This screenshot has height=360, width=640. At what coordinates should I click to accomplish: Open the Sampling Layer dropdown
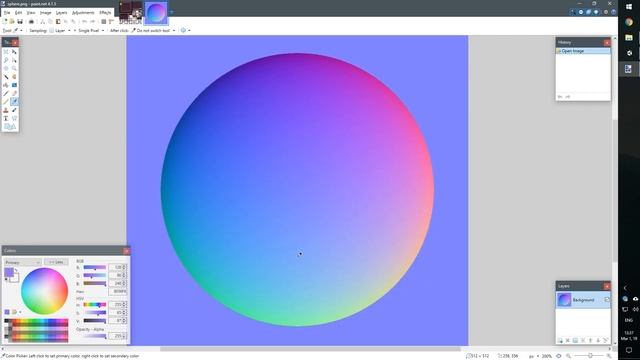click(60, 31)
